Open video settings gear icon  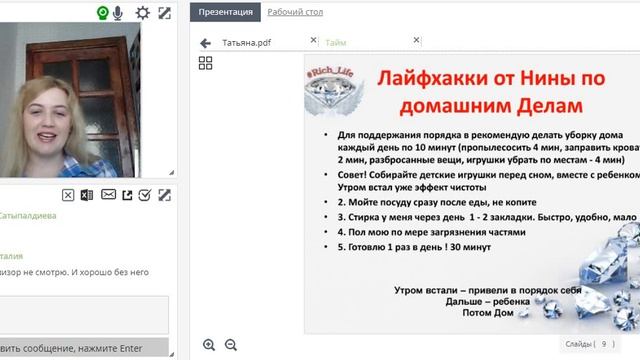142,13
